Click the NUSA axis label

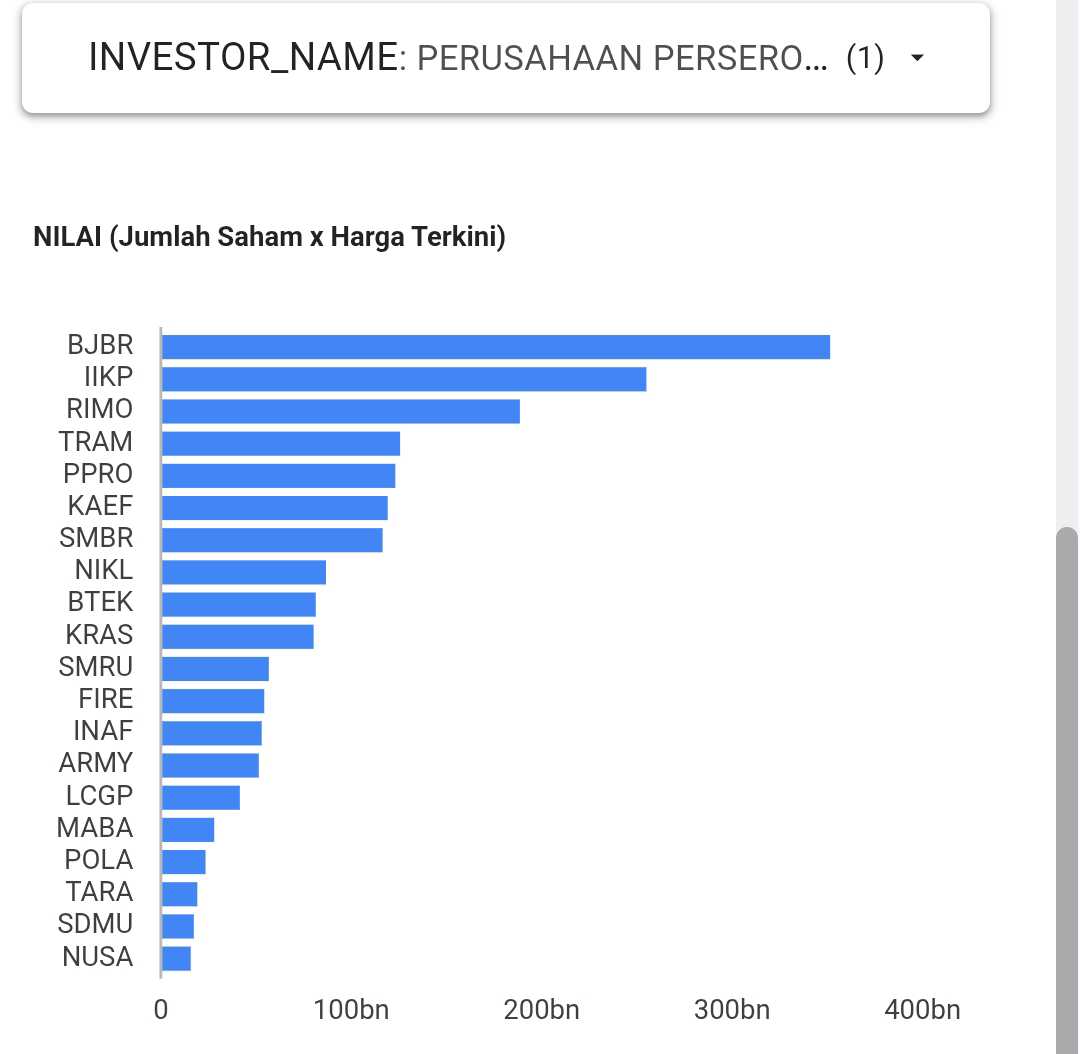click(x=97, y=957)
